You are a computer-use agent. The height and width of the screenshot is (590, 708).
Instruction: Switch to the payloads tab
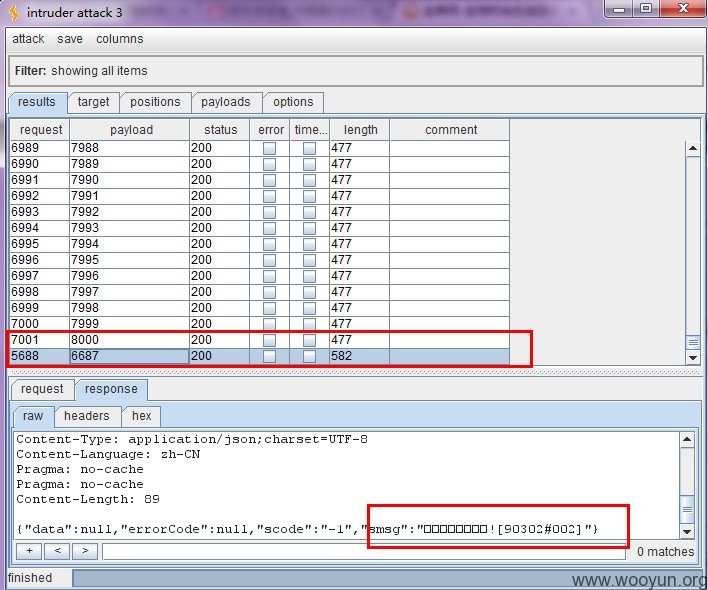226,102
